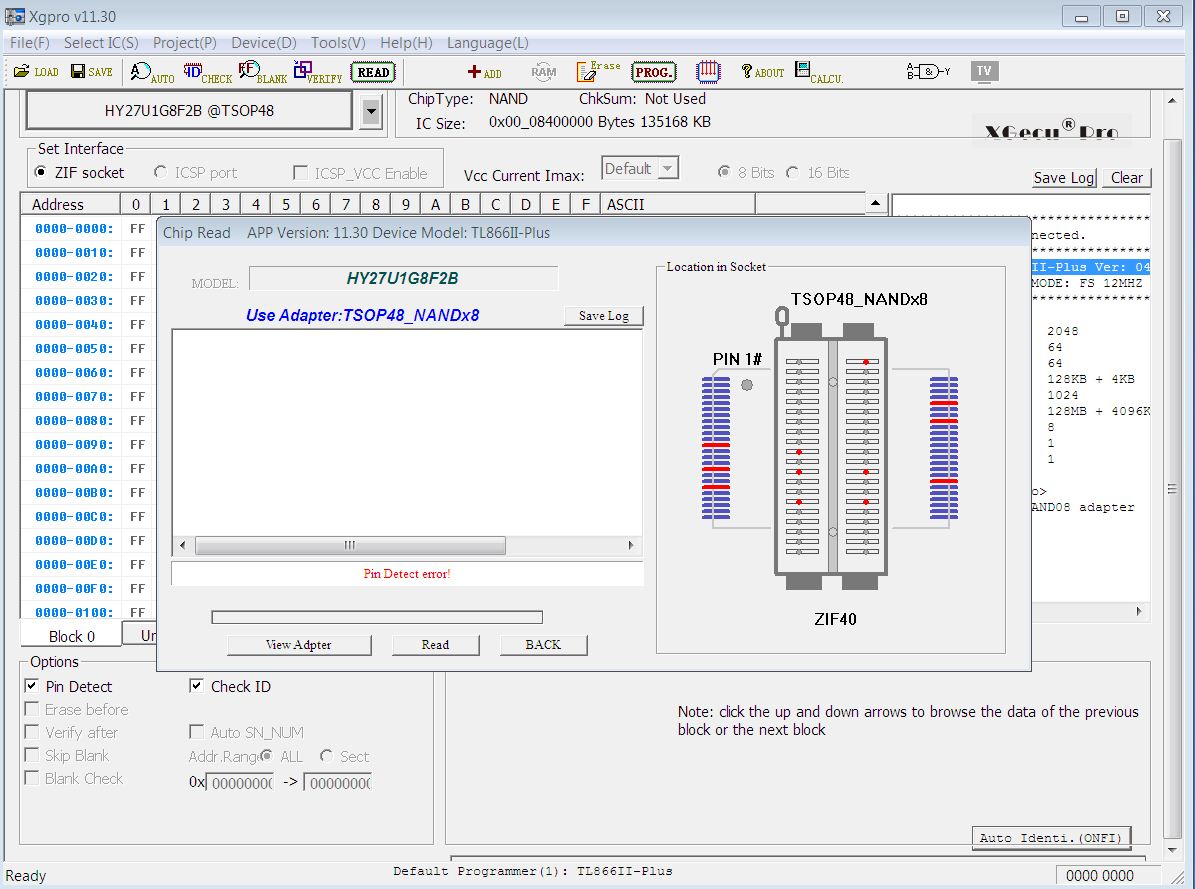This screenshot has width=1195, height=889.
Task: Switch to the Block 0 tab
Action: (71, 636)
